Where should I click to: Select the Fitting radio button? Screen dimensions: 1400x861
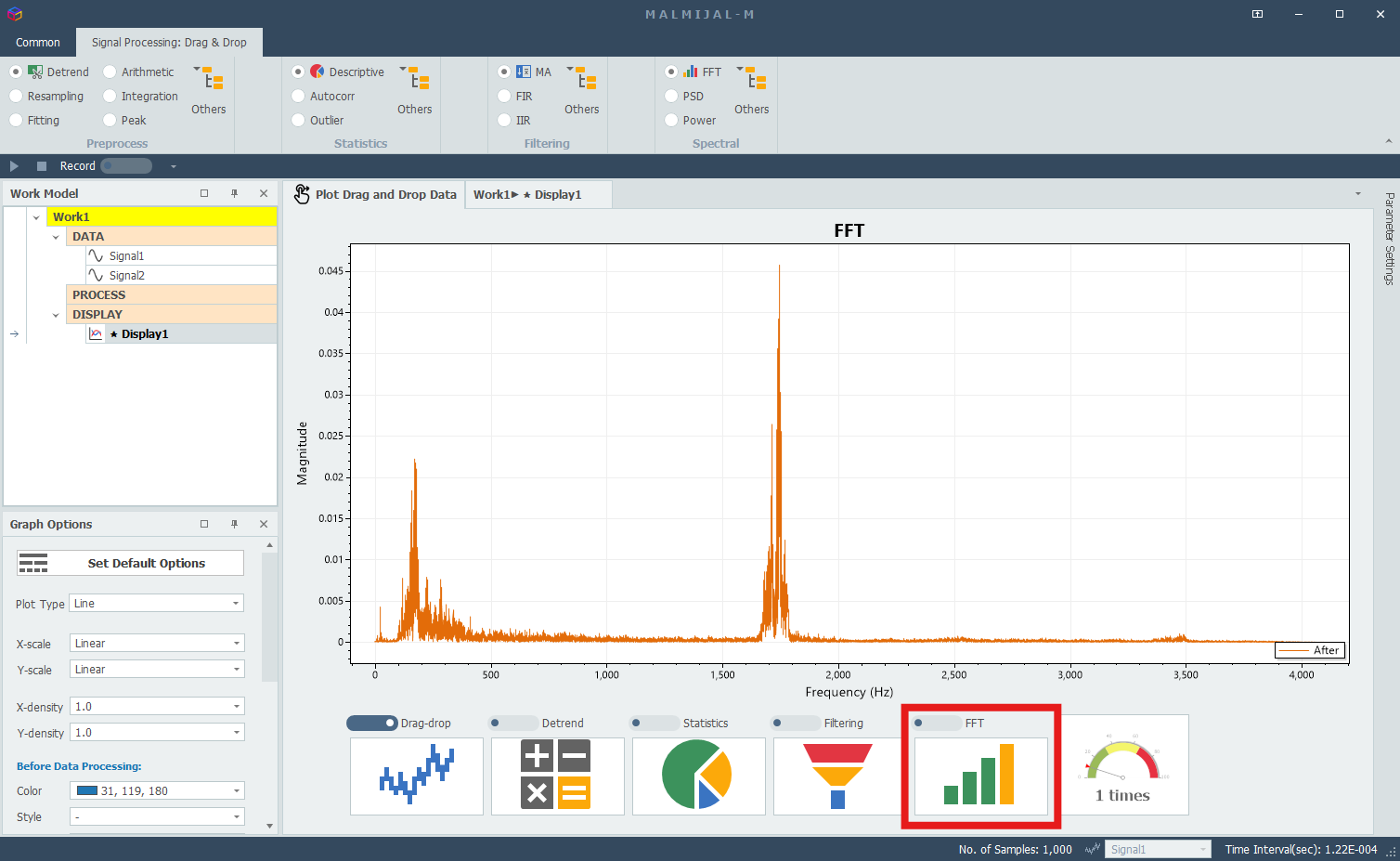[16, 120]
